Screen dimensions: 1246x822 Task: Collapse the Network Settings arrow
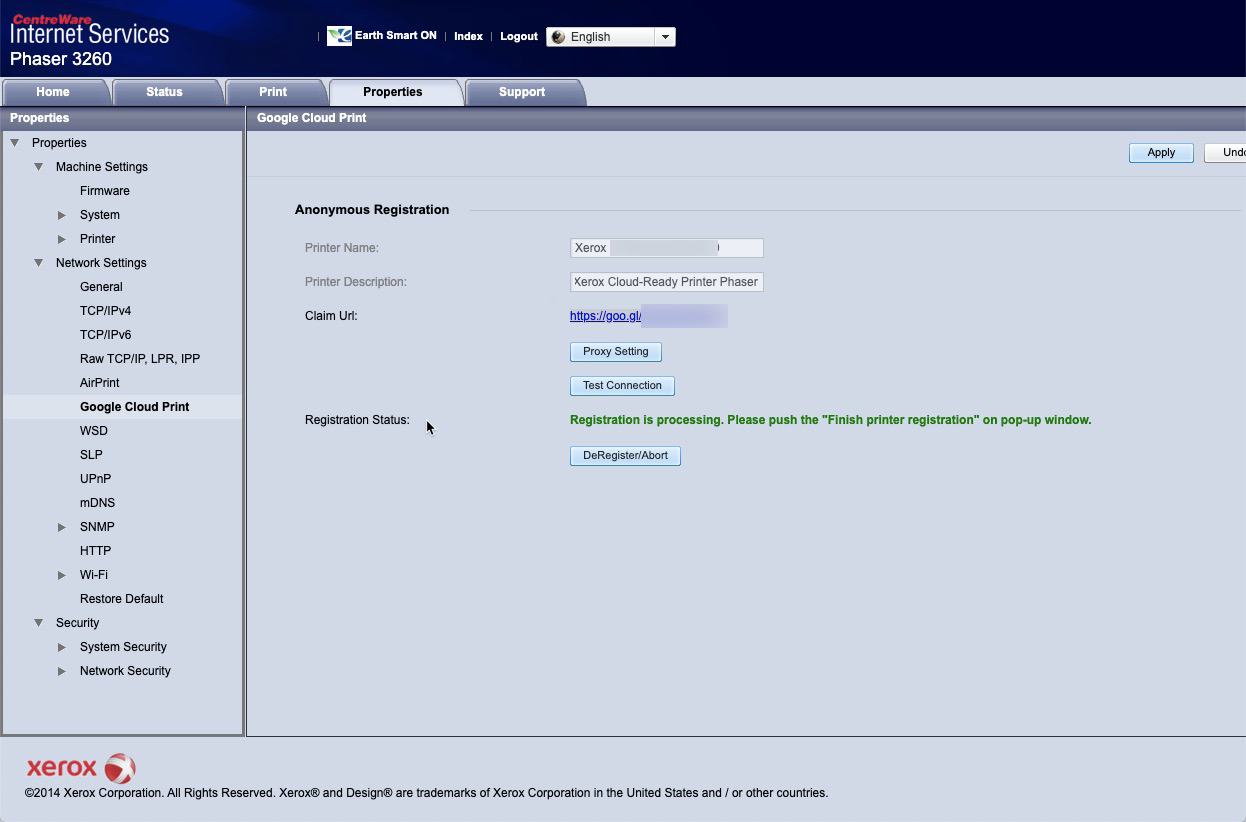click(39, 263)
